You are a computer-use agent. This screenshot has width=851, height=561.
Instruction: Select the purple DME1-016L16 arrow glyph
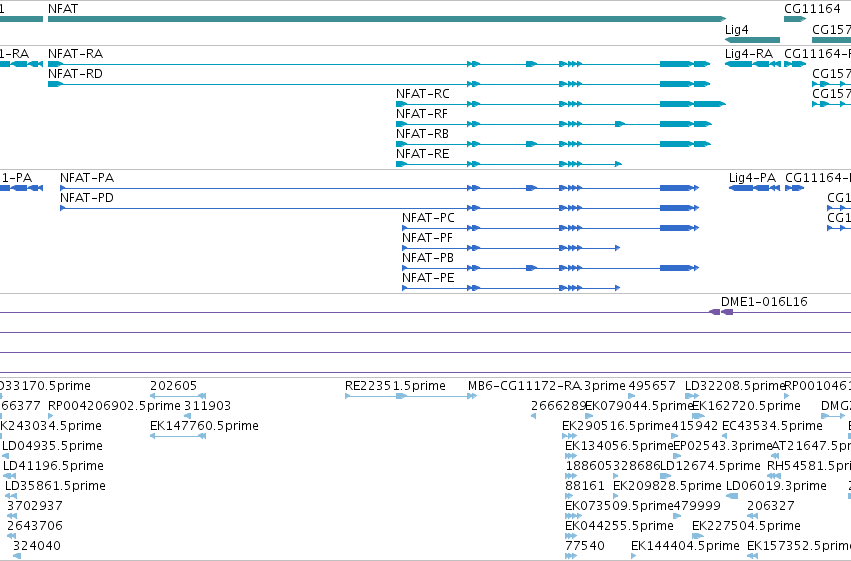coord(721,312)
